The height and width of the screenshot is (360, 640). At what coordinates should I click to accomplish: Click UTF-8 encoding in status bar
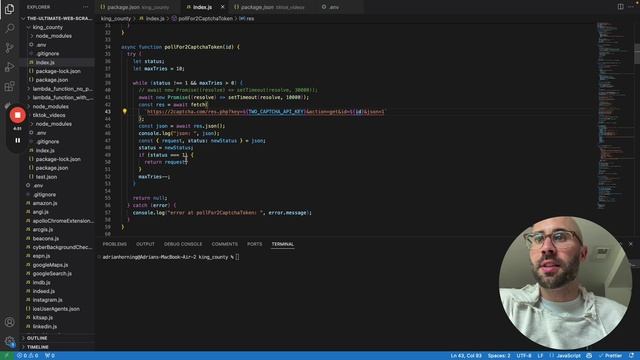pyautogui.click(x=524, y=356)
